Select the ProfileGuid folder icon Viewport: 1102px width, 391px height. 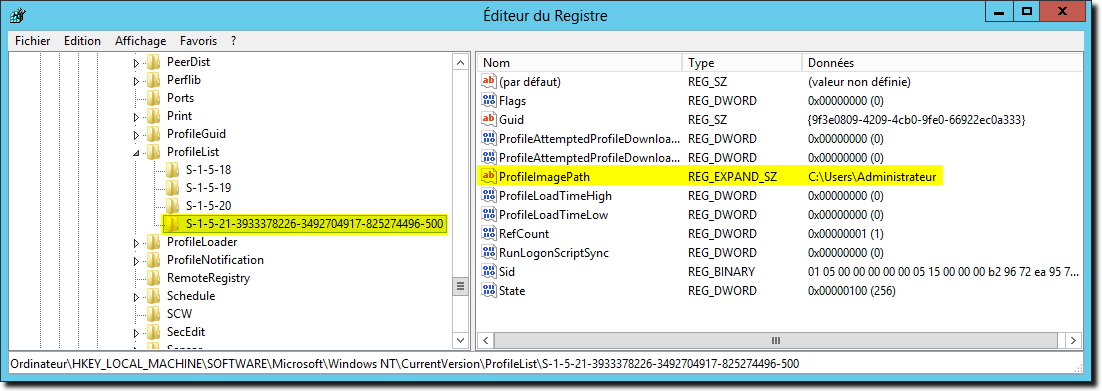coord(153,134)
